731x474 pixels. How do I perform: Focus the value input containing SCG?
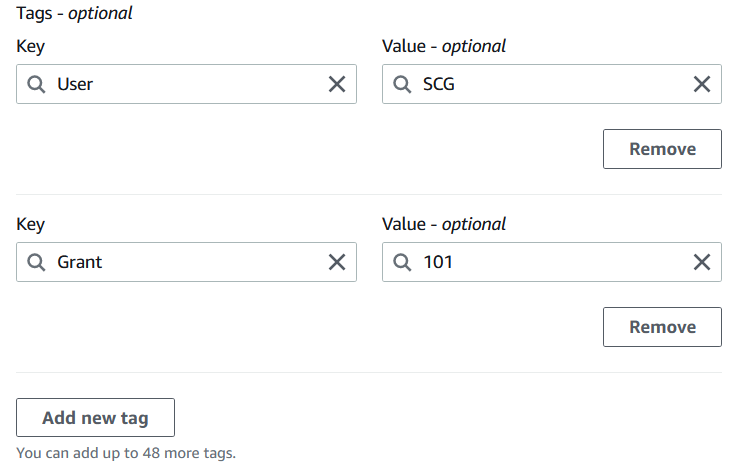(x=552, y=84)
